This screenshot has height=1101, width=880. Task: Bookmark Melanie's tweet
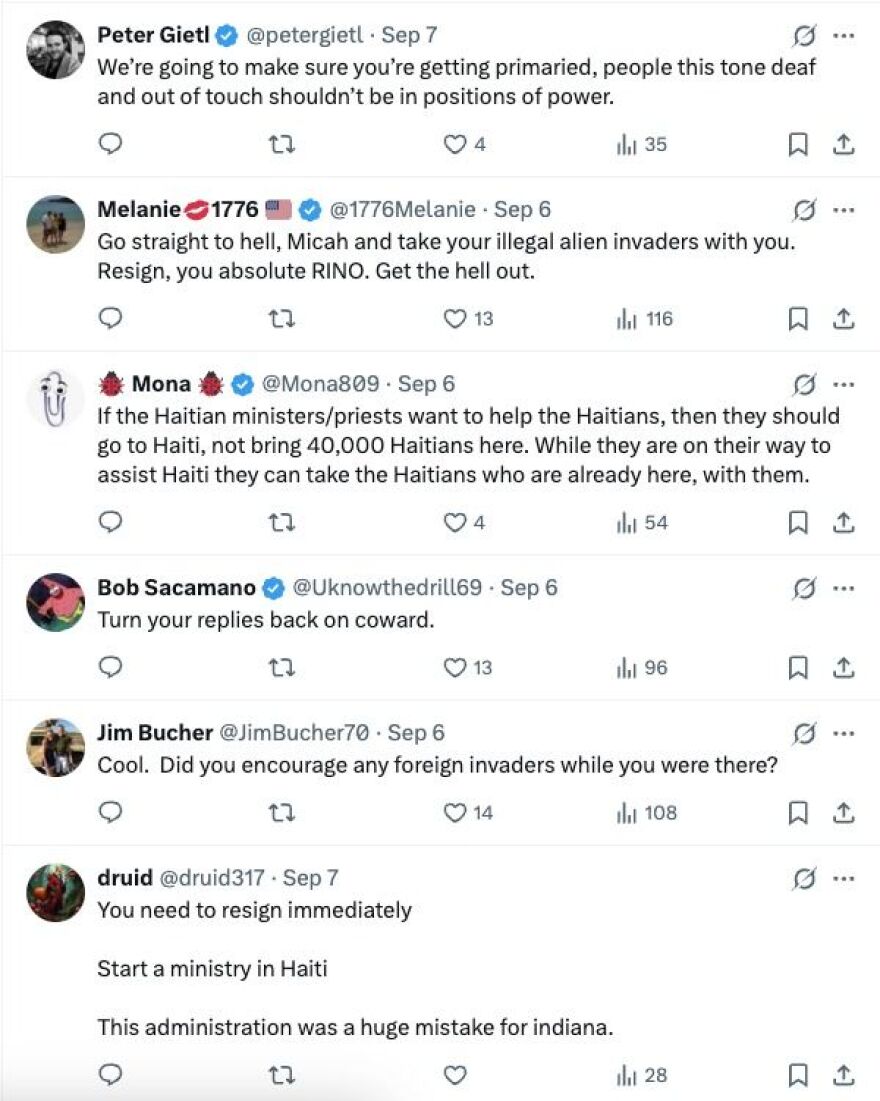point(797,319)
